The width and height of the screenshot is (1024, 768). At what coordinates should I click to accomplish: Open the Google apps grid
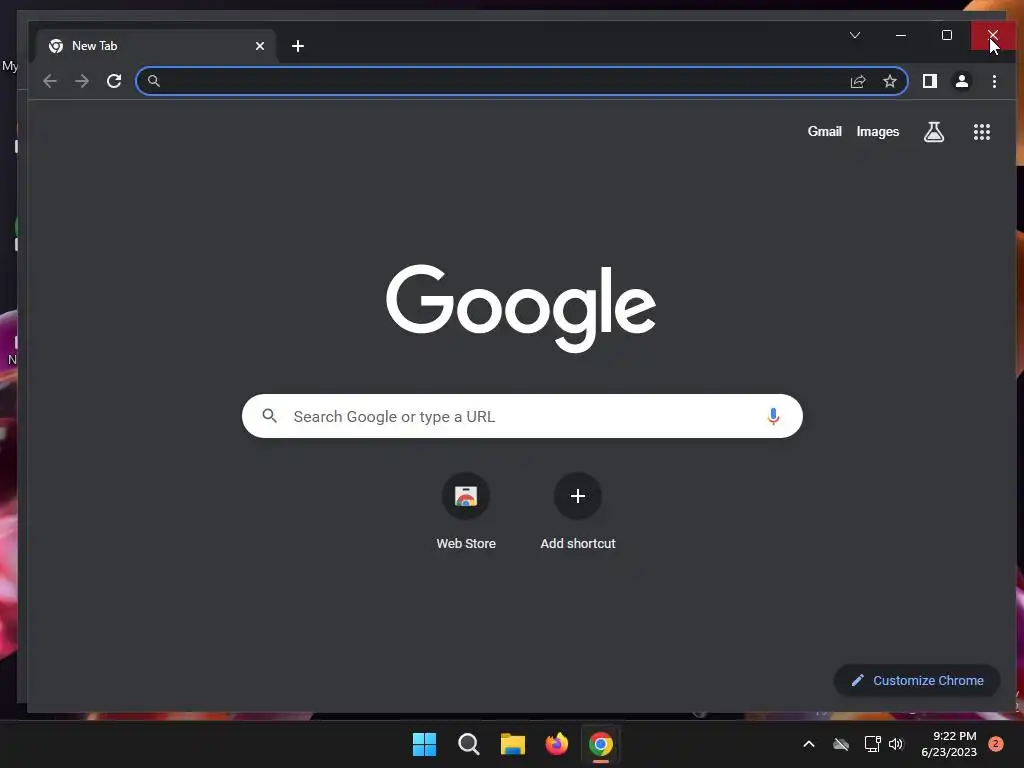[x=982, y=132]
